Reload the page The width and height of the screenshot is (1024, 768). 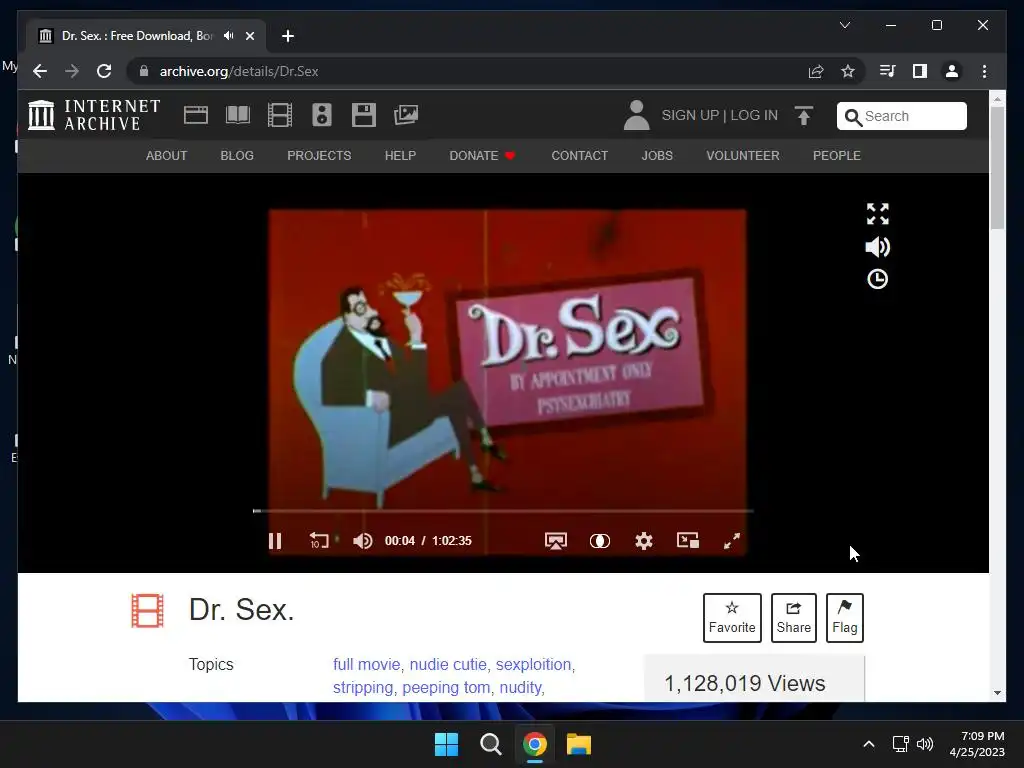point(104,71)
